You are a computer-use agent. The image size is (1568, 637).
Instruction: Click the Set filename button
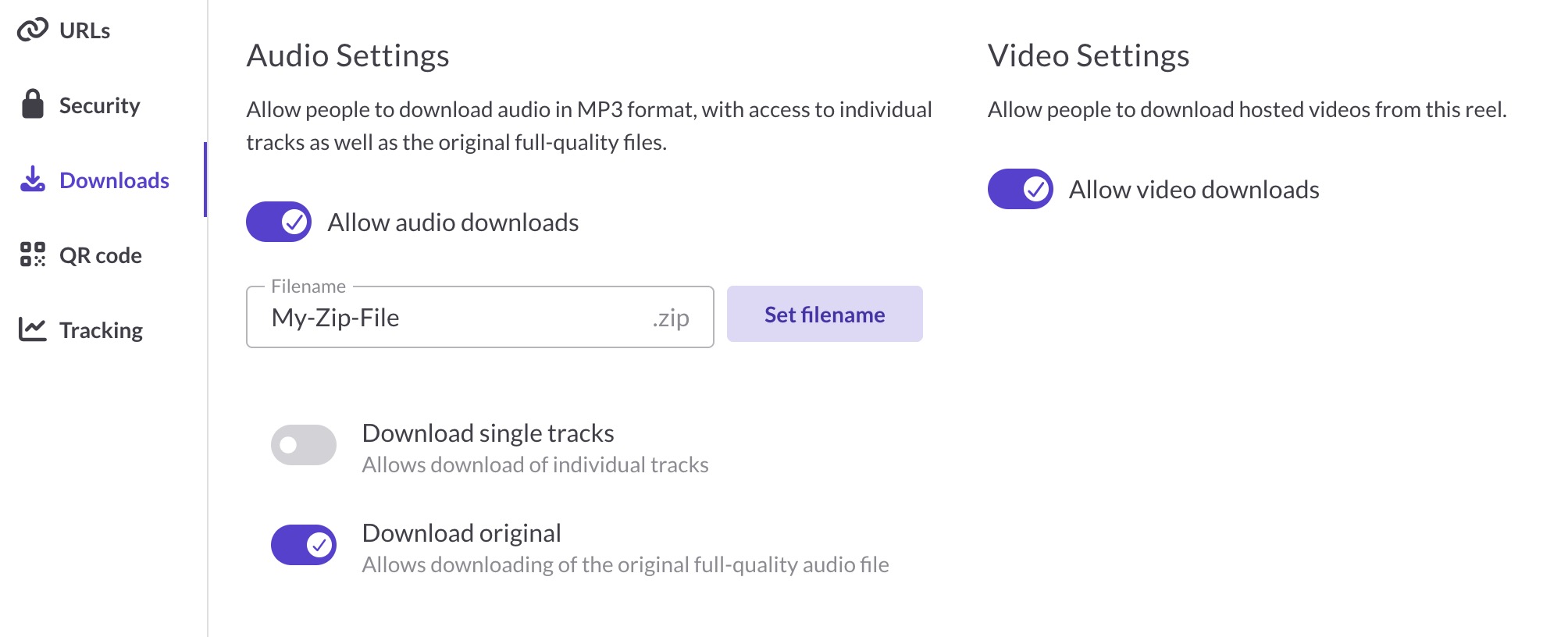tap(825, 314)
